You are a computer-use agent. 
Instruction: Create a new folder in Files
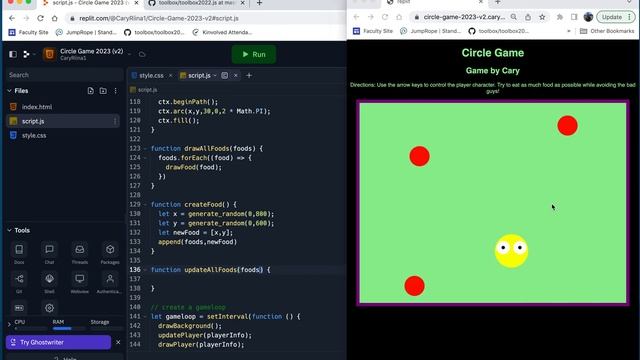103,91
